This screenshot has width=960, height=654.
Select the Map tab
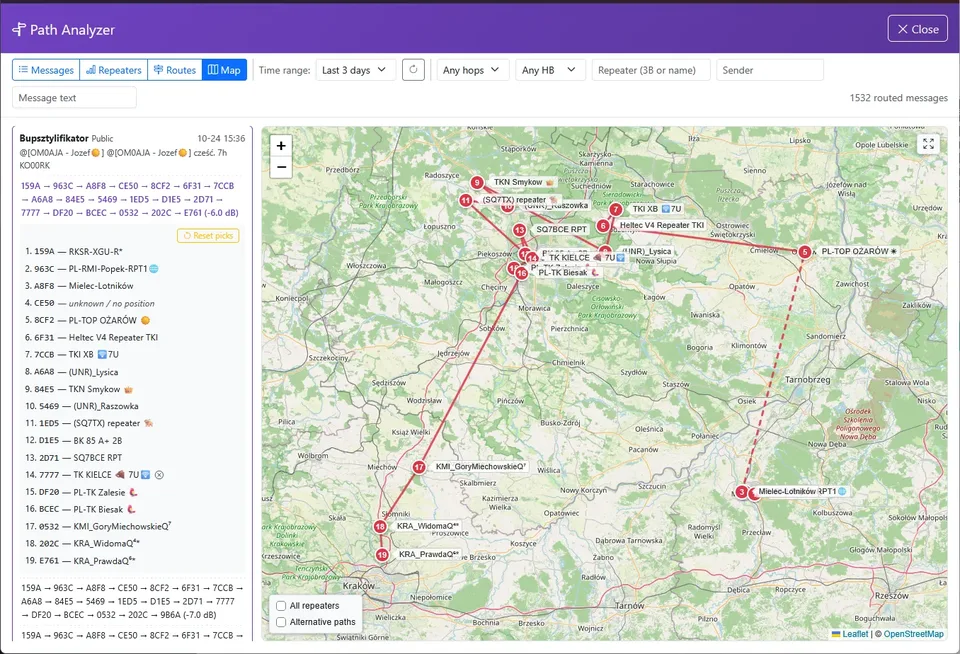pyautogui.click(x=224, y=70)
